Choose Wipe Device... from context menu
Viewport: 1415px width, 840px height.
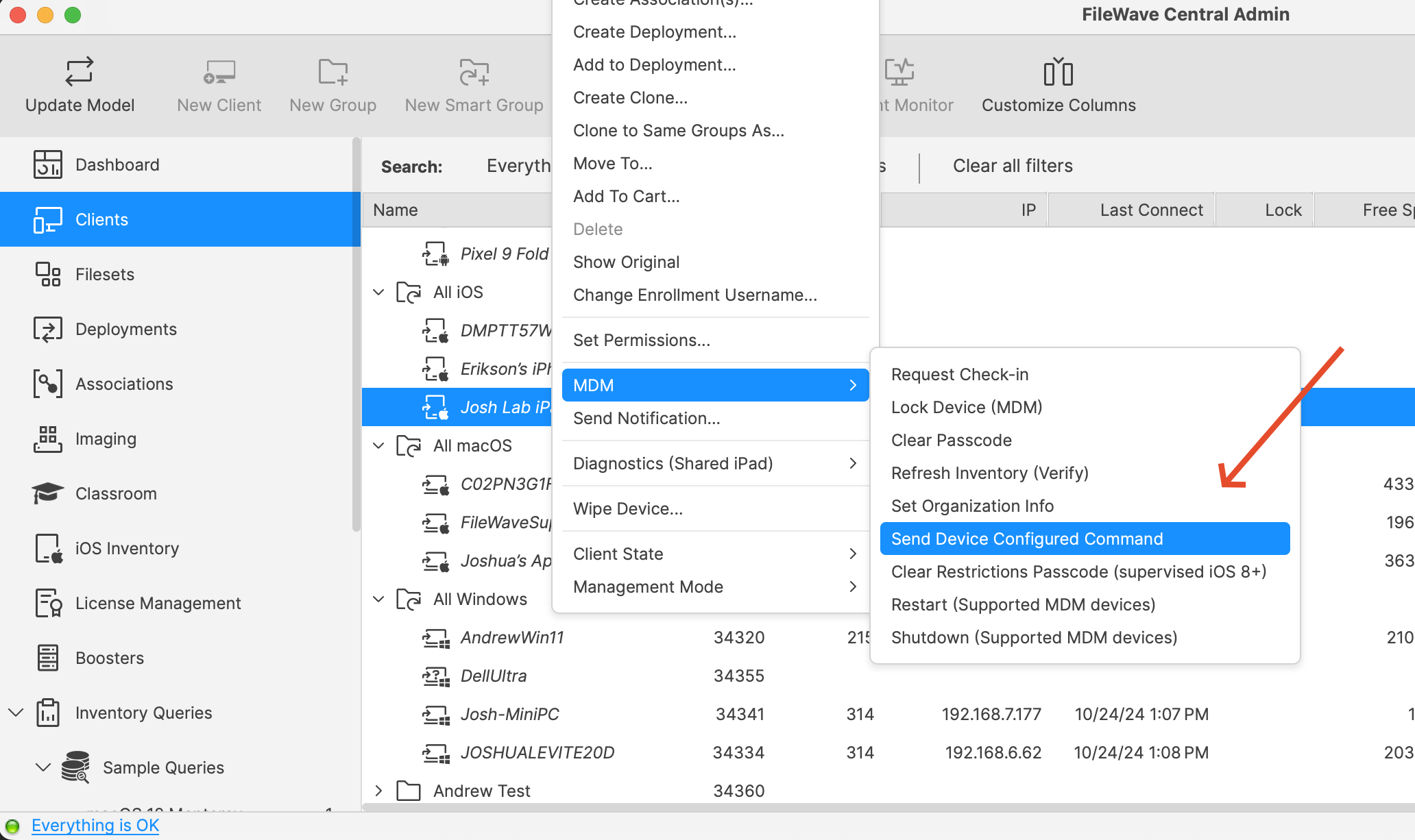click(x=715, y=509)
